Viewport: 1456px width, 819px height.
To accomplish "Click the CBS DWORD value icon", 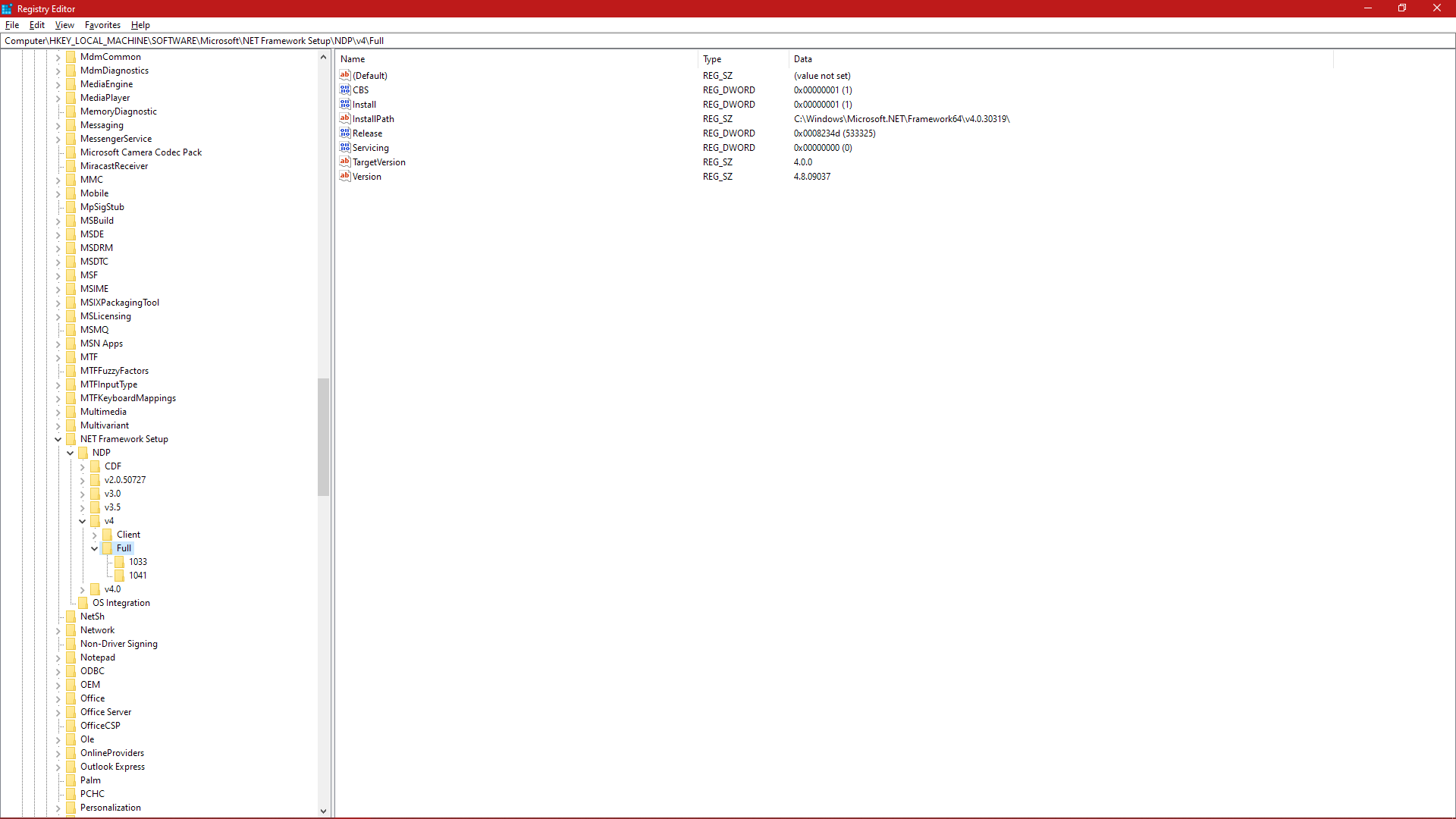I will click(x=345, y=89).
